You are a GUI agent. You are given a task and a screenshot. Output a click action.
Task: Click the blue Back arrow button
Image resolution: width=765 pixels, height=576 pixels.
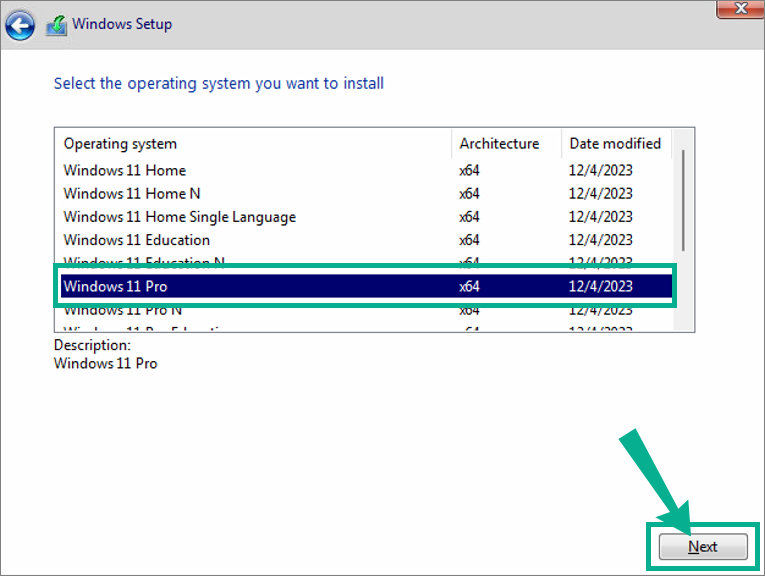point(20,25)
